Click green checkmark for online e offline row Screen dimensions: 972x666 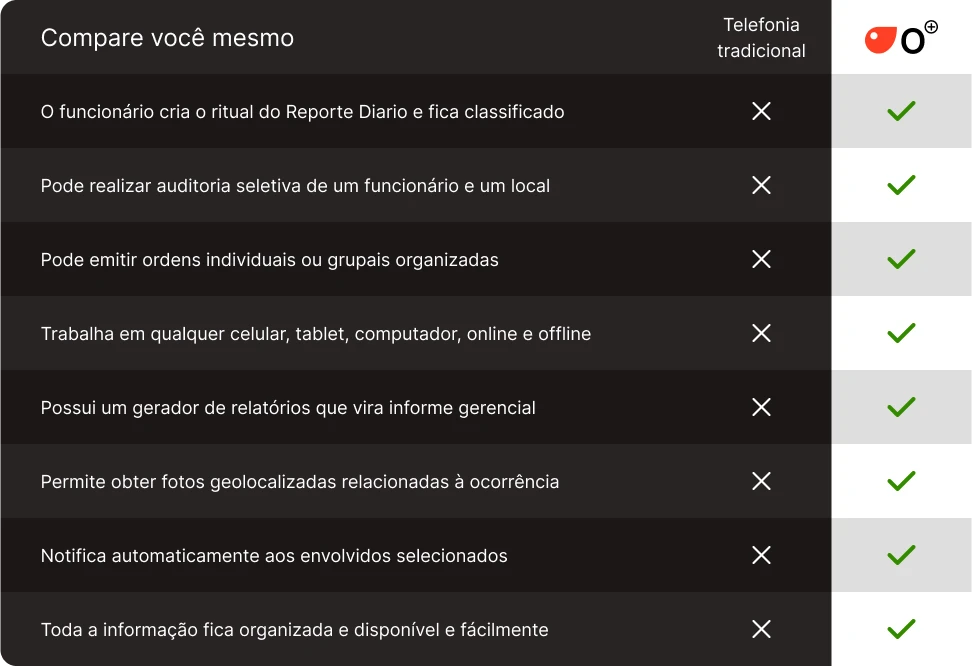pos(901,333)
